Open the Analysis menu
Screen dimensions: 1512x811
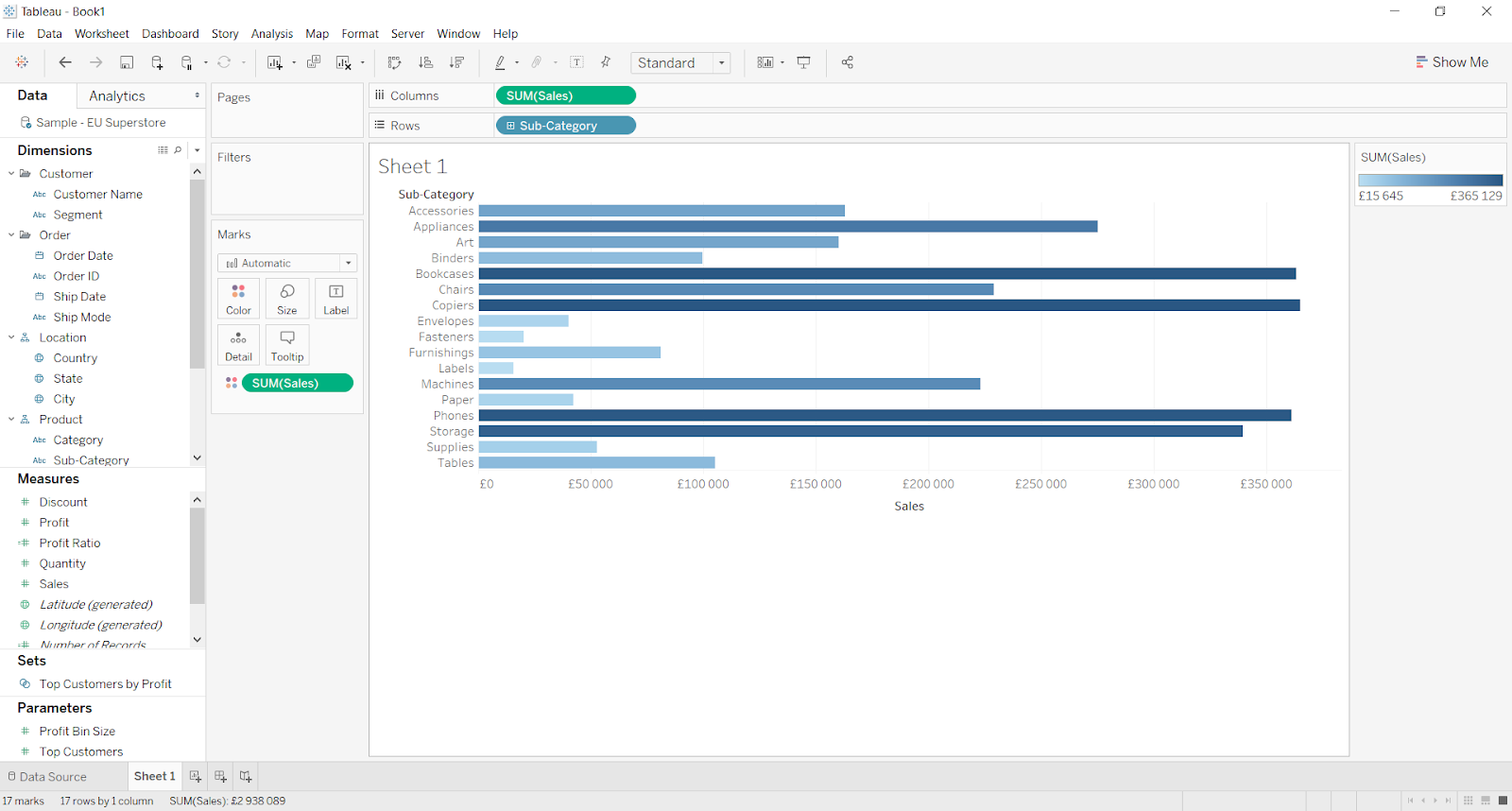(x=271, y=33)
